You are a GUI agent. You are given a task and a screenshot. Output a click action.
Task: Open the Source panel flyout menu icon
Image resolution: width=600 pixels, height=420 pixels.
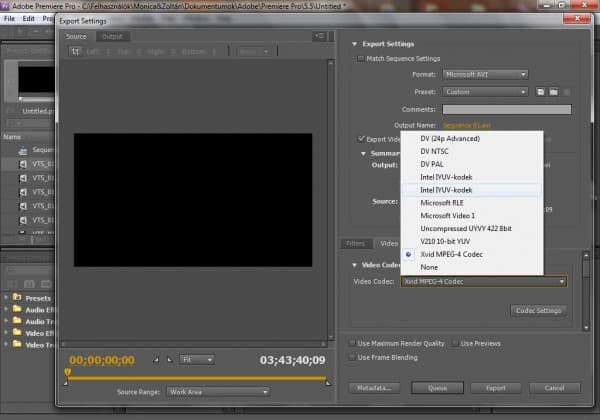318,37
